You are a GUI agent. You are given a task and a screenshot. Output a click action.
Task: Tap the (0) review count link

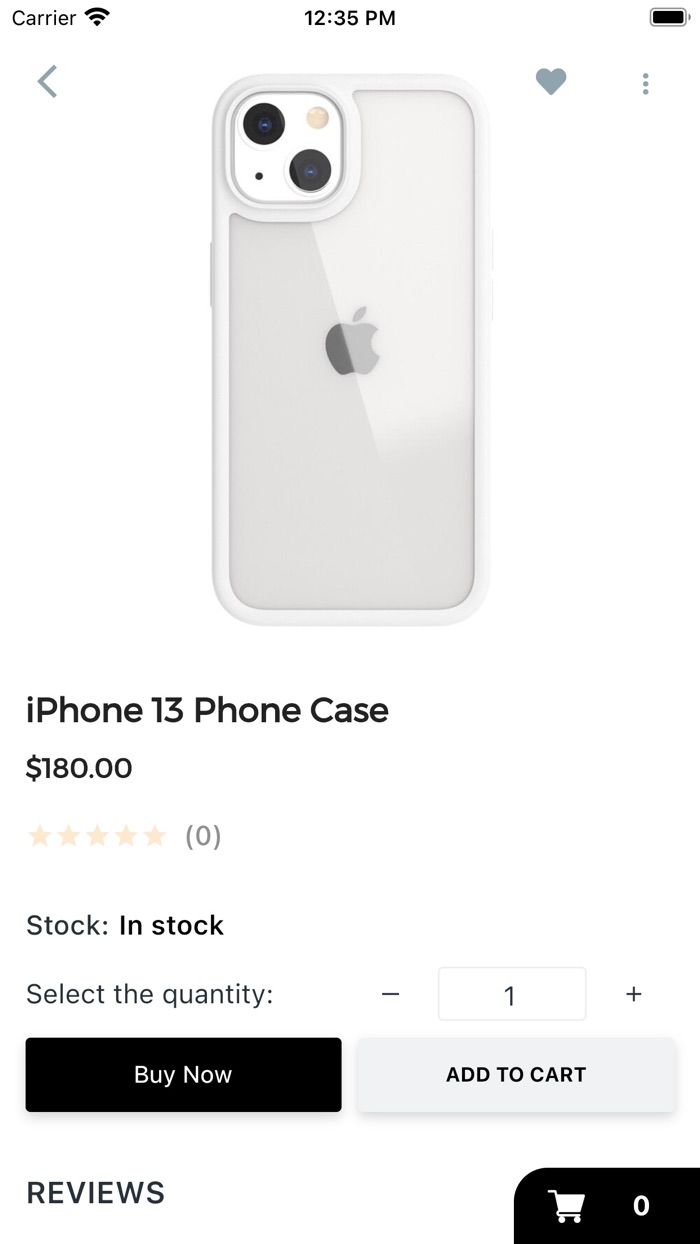point(204,836)
